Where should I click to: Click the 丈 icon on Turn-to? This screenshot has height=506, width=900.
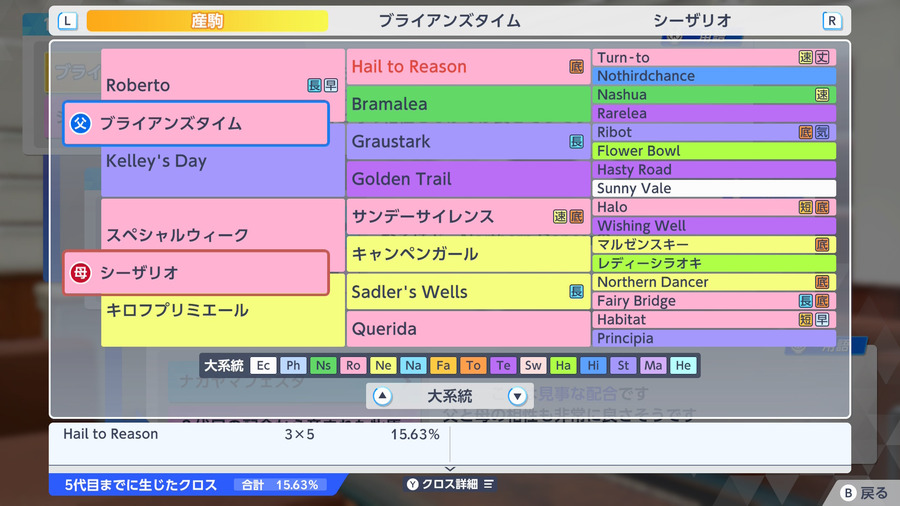point(822,57)
